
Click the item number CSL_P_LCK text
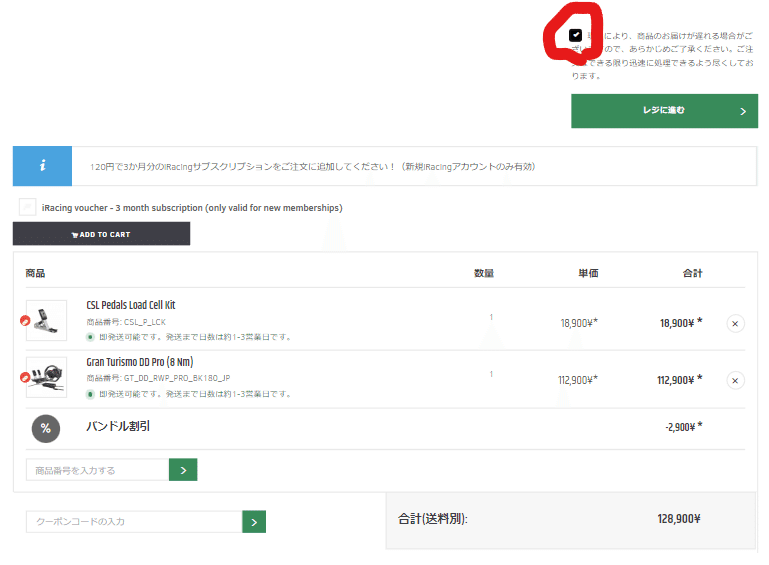145,322
